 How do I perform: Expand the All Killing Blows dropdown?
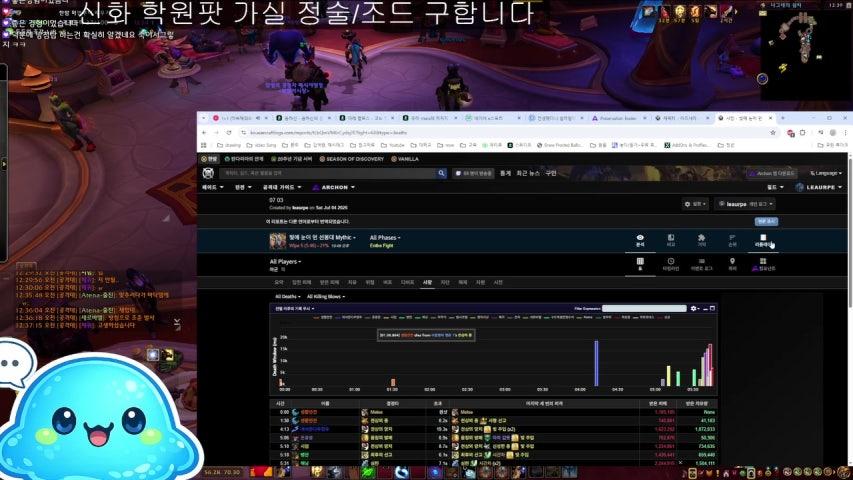[x=325, y=297]
